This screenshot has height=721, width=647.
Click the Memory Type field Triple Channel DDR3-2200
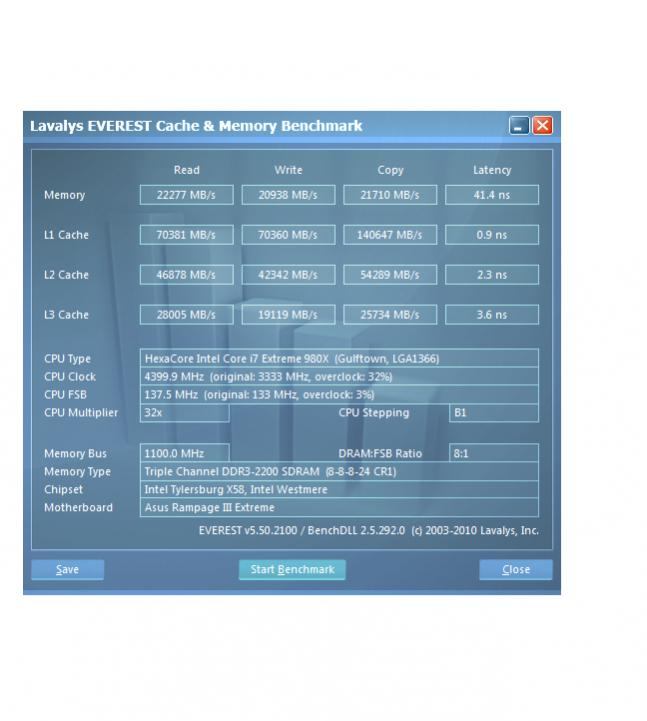(339, 471)
